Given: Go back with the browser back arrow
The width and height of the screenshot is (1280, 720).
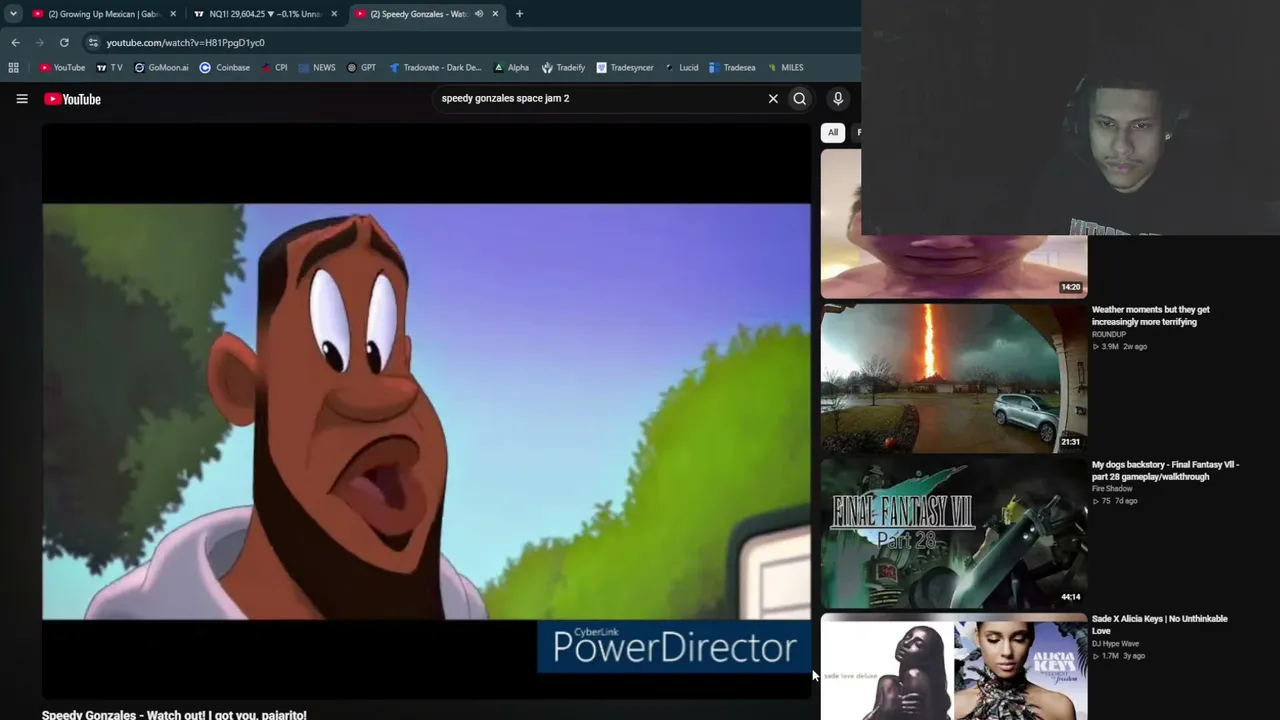Looking at the screenshot, I should 15,43.
